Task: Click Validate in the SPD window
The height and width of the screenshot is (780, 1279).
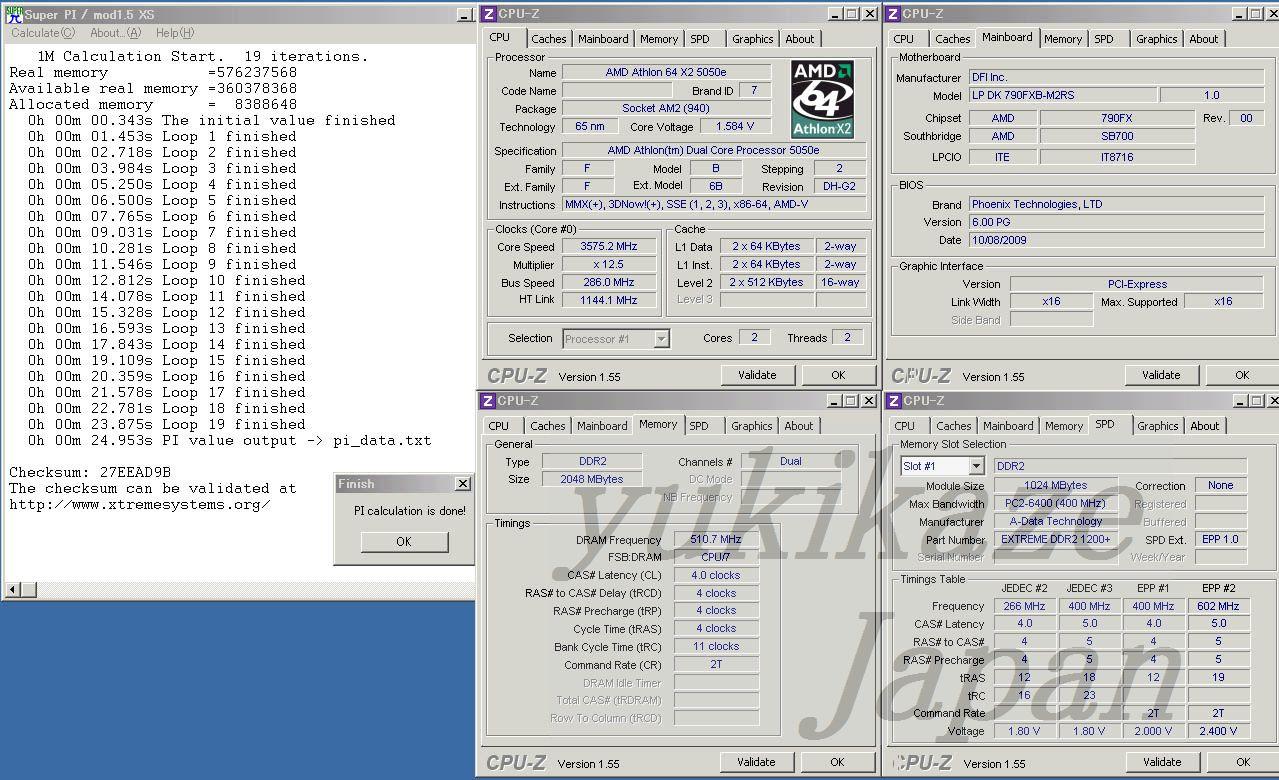Action: pyautogui.click(x=1161, y=762)
